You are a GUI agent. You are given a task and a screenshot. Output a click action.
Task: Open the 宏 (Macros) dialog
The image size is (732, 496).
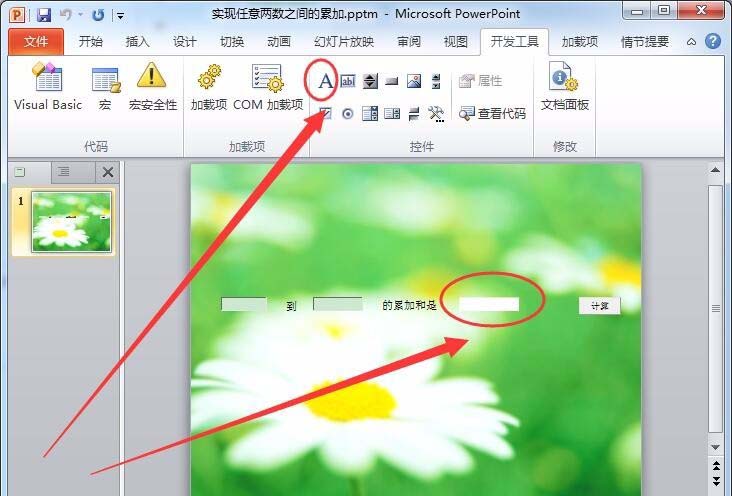[105, 87]
